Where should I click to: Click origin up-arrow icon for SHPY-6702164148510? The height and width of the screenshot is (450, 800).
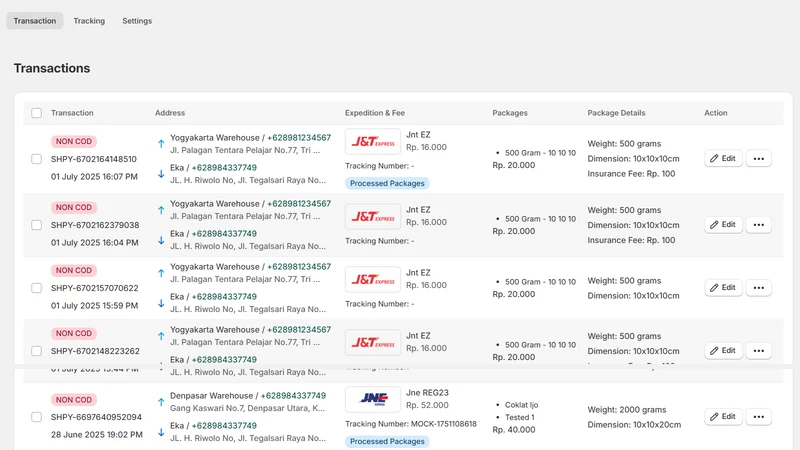pos(161,144)
